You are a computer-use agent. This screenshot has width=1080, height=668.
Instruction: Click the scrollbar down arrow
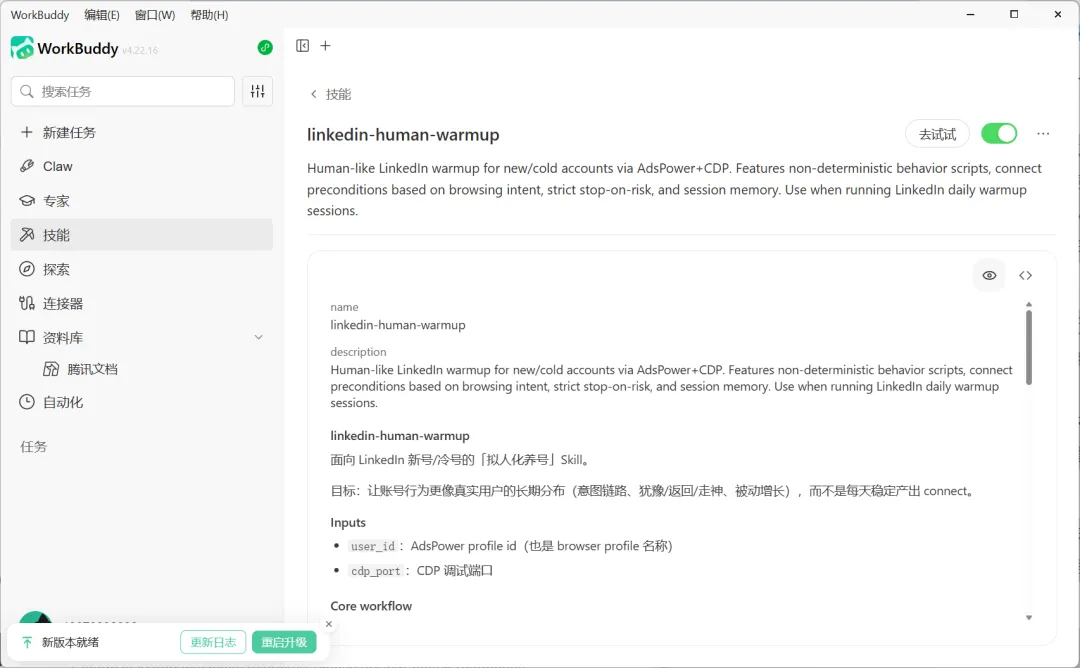tap(1029, 618)
